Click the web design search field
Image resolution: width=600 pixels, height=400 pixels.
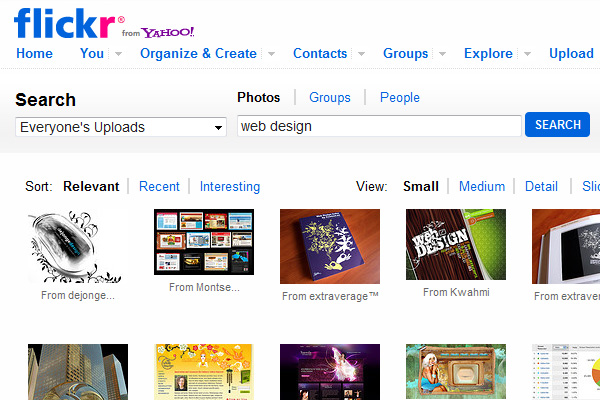coord(379,126)
